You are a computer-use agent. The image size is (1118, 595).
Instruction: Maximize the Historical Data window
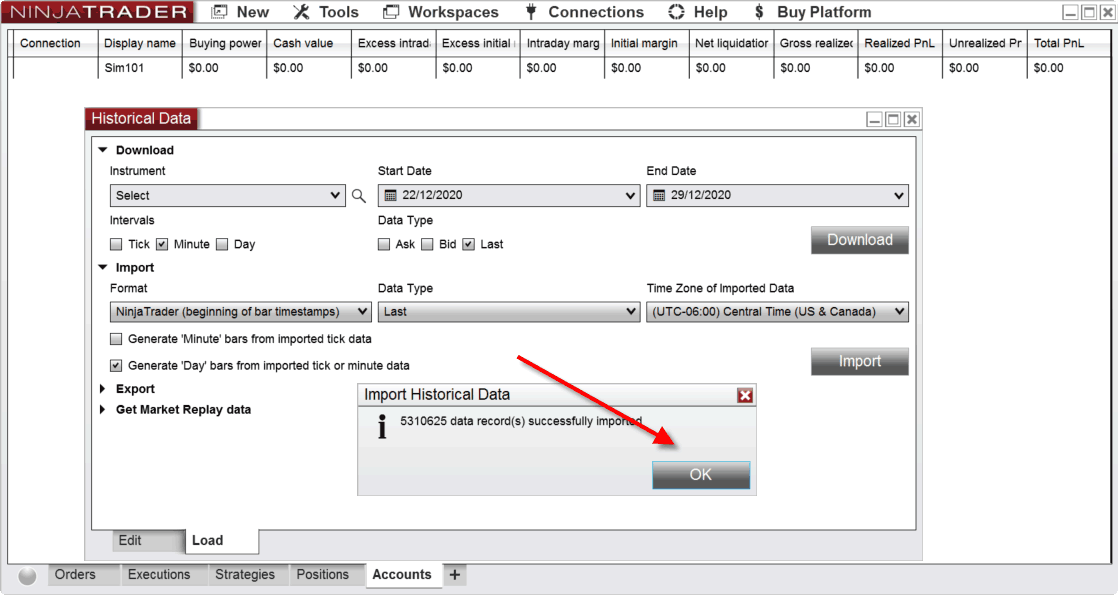[x=893, y=119]
